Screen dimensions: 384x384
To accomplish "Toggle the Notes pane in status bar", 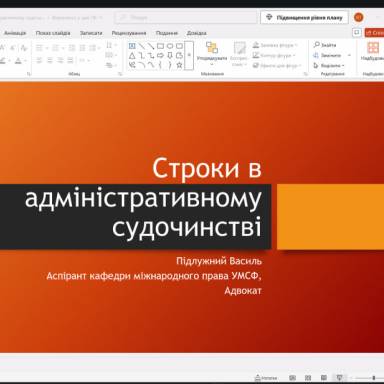I will point(266,378).
